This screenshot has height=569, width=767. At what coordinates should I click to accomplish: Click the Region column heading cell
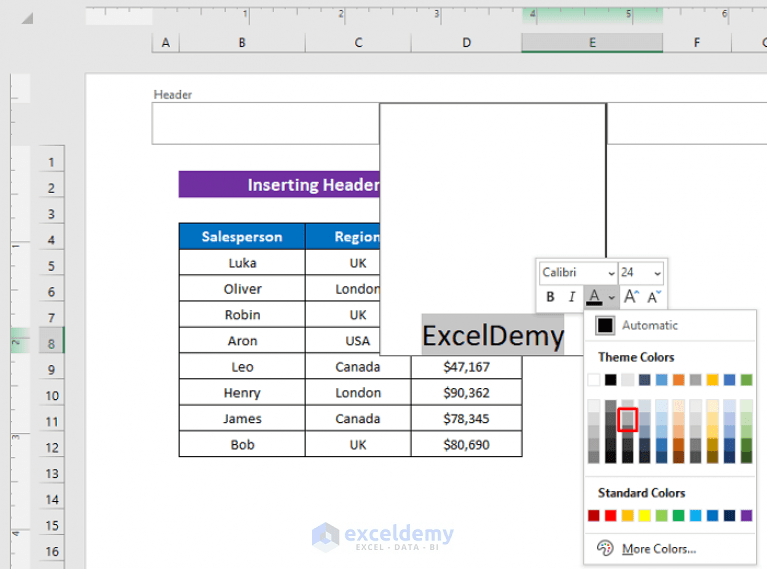coord(343,237)
